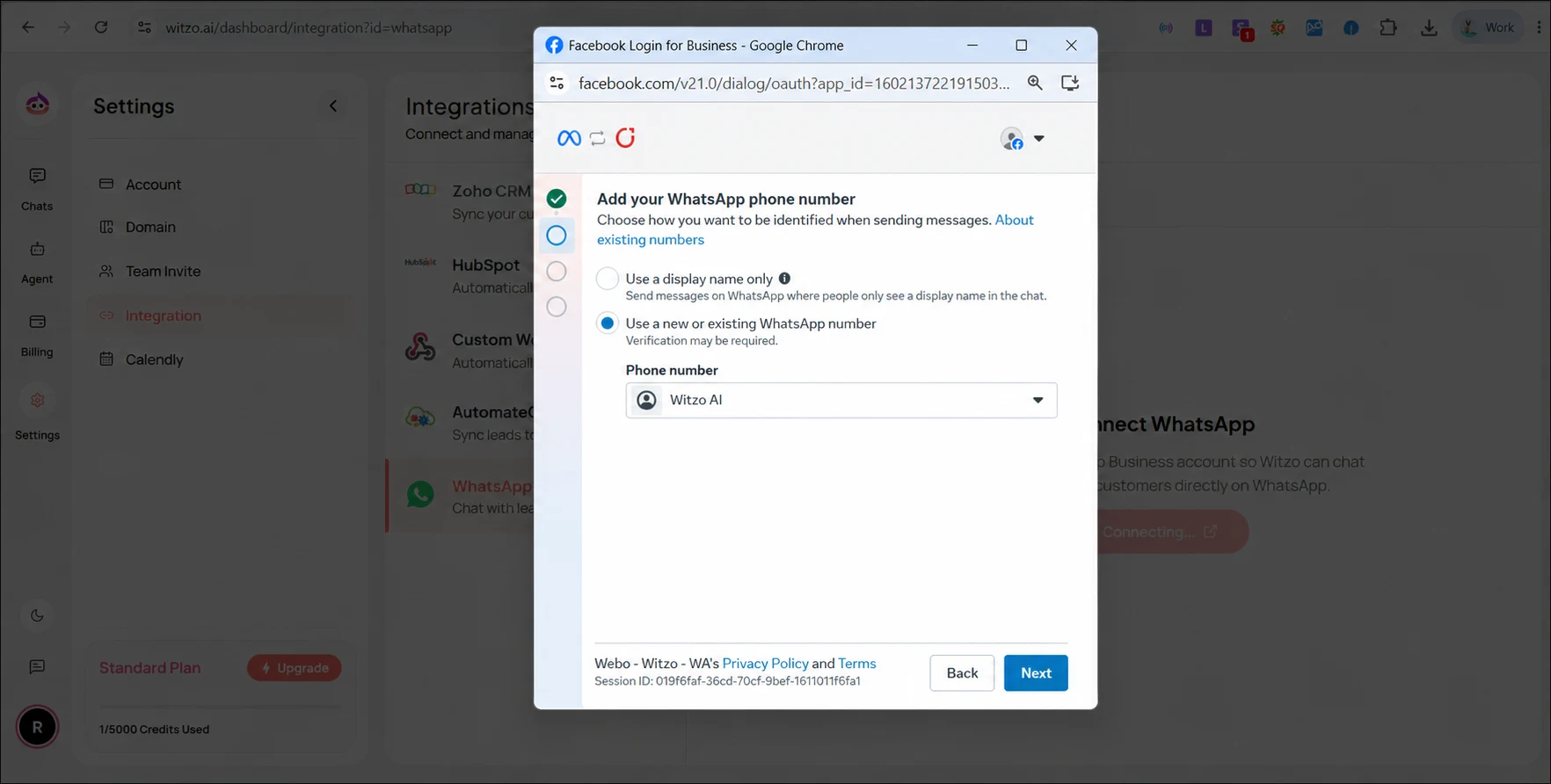1551x784 pixels.
Task: Open Billing section in sidebar
Action: [37, 335]
